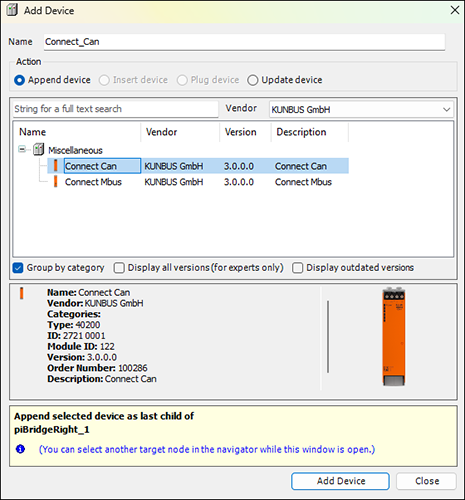Image resolution: width=465 pixels, height=500 pixels.
Task: Click the Miscellaneous category folder icon
Action: point(38,149)
